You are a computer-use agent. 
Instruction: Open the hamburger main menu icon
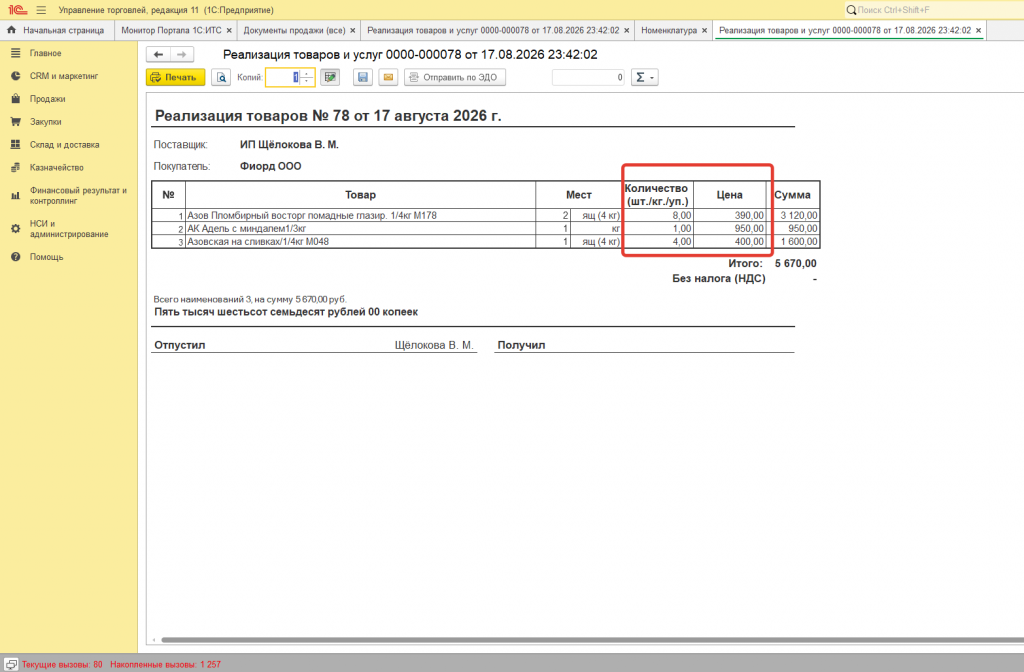click(x=41, y=10)
